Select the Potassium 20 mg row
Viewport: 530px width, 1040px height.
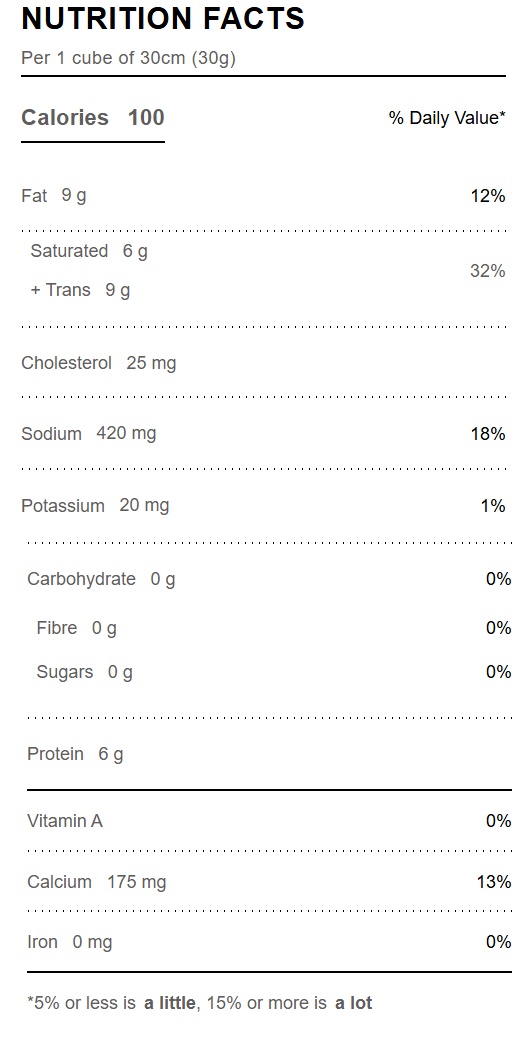pos(263,505)
